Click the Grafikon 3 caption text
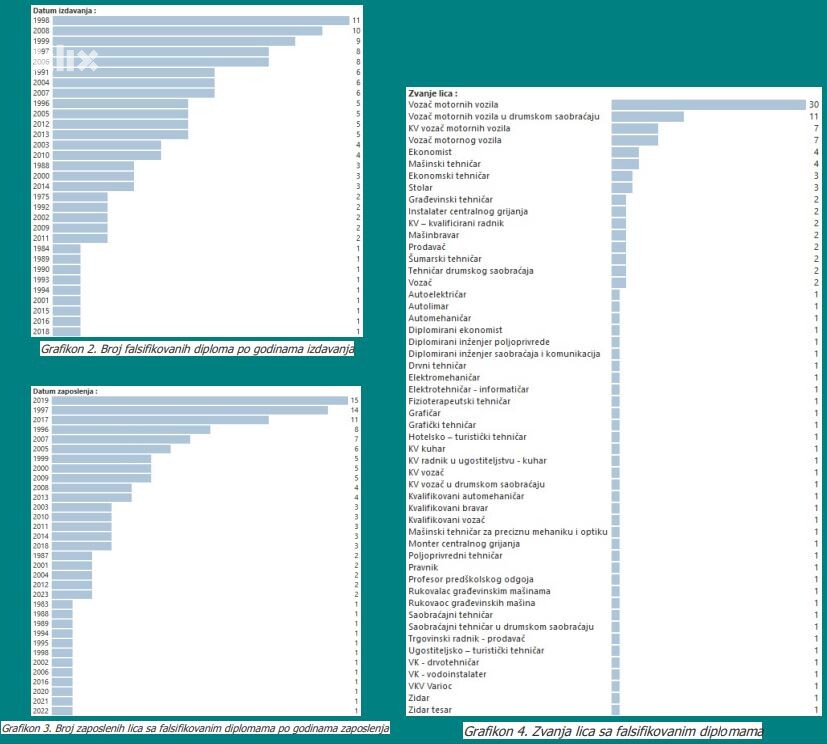The width and height of the screenshot is (827, 744). (x=195, y=728)
